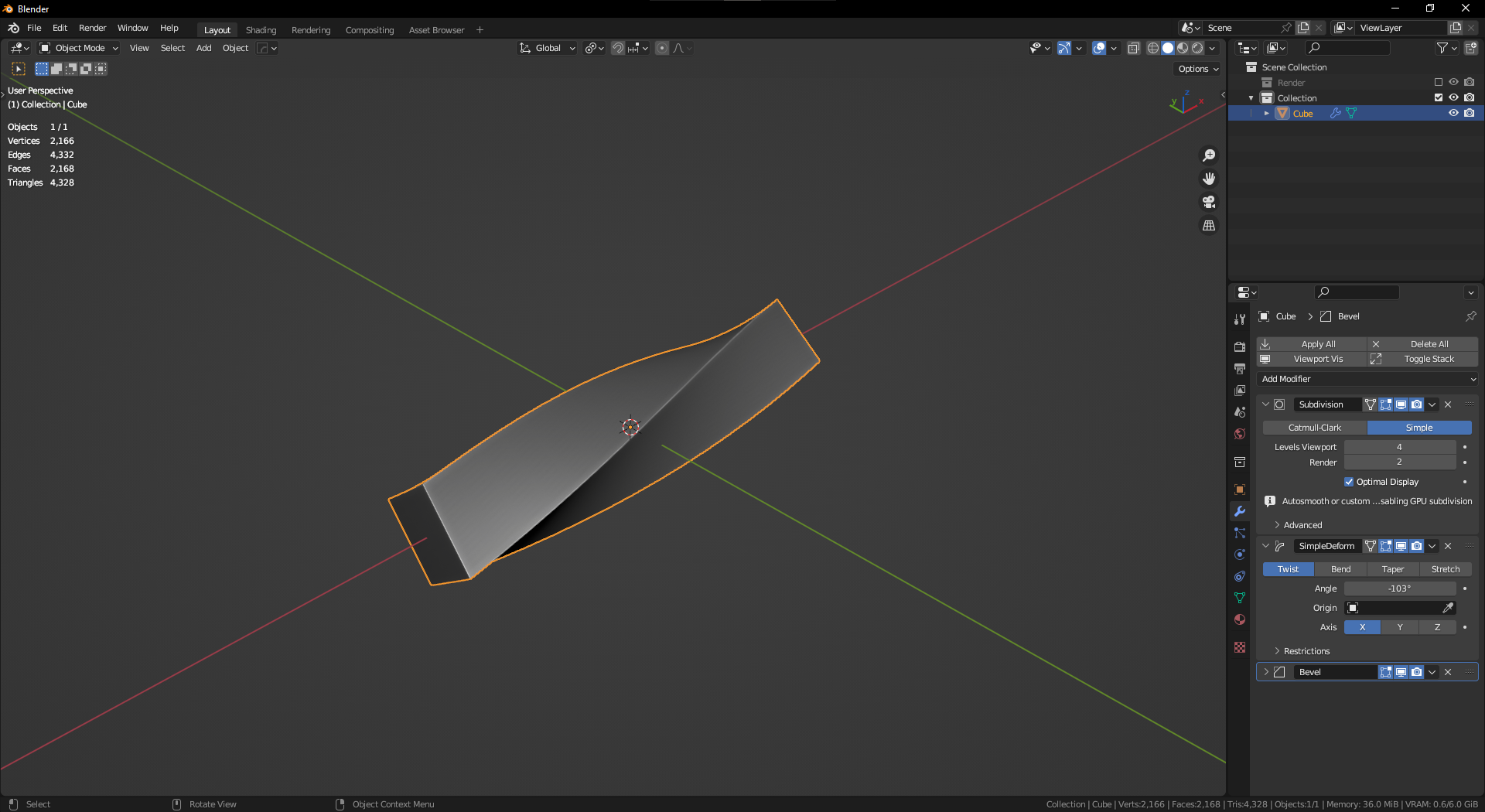1485x812 pixels.
Task: Open the Add Modifier dropdown
Action: point(1367,379)
